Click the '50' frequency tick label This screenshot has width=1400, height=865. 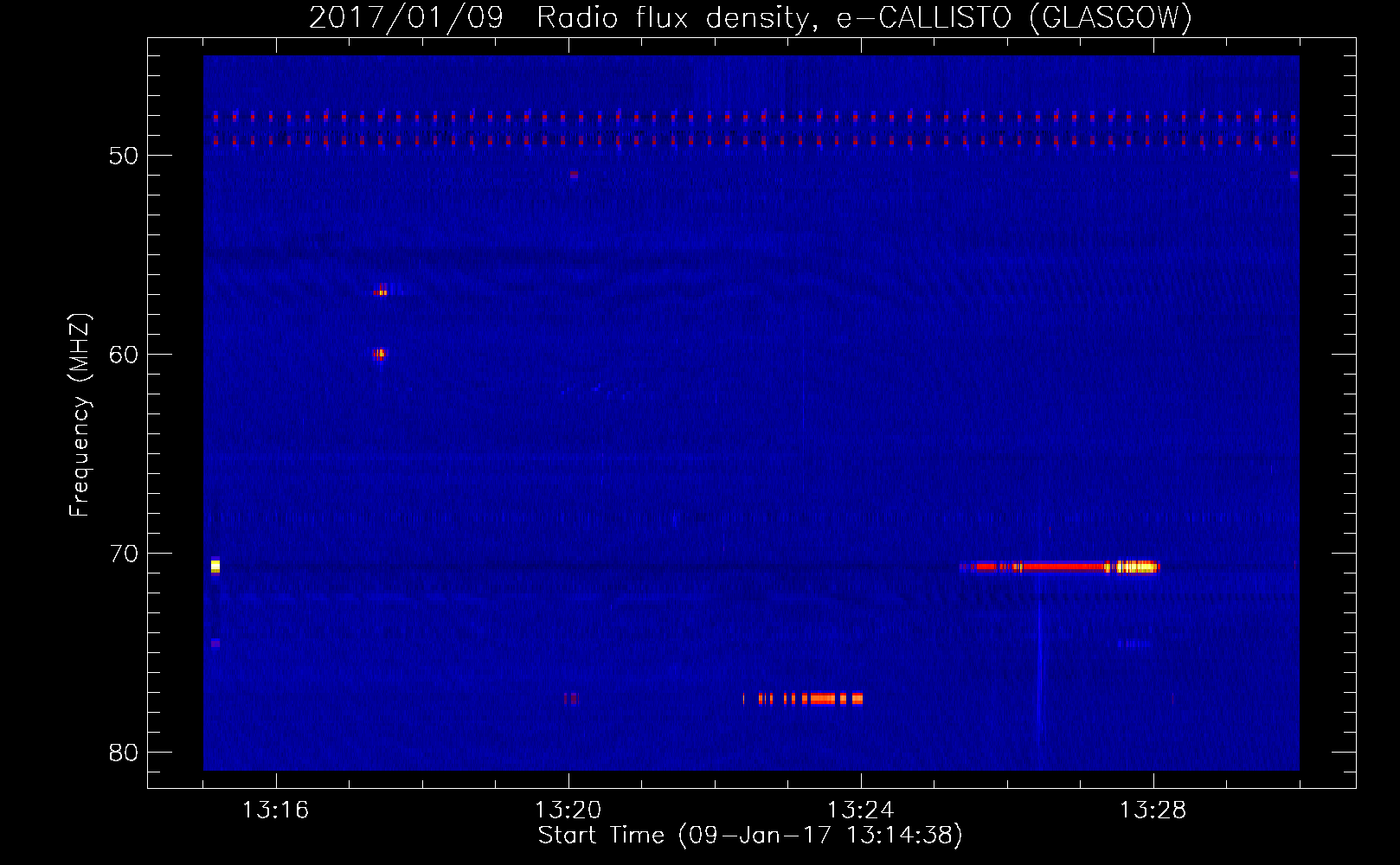[124, 156]
